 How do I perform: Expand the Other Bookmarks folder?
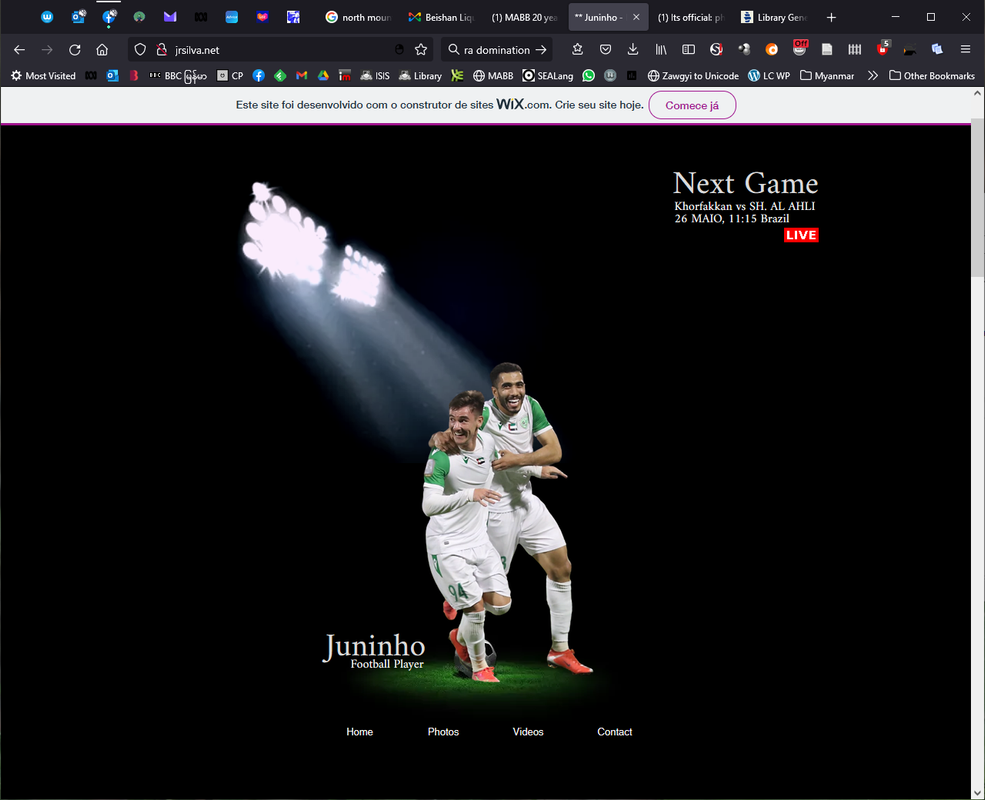(932, 75)
